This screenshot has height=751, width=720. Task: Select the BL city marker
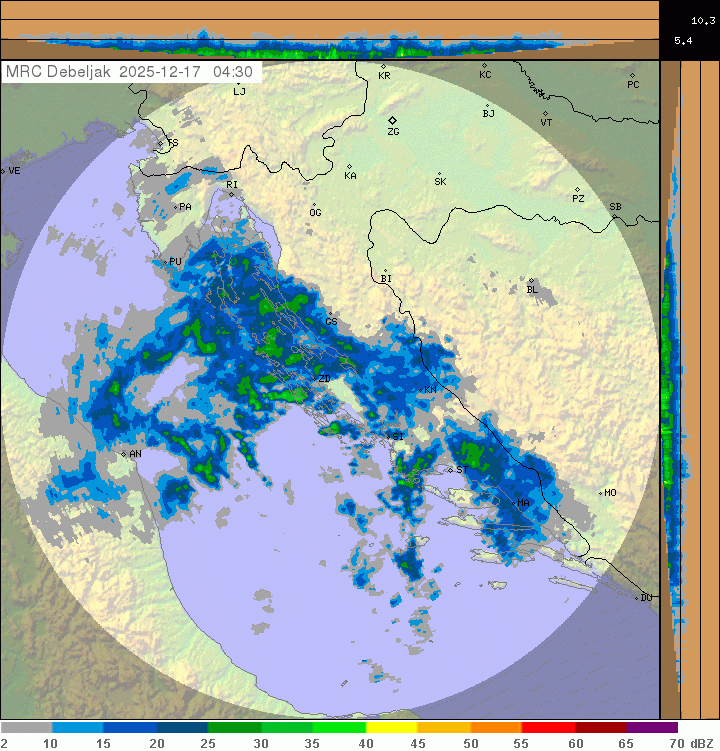coord(532,282)
